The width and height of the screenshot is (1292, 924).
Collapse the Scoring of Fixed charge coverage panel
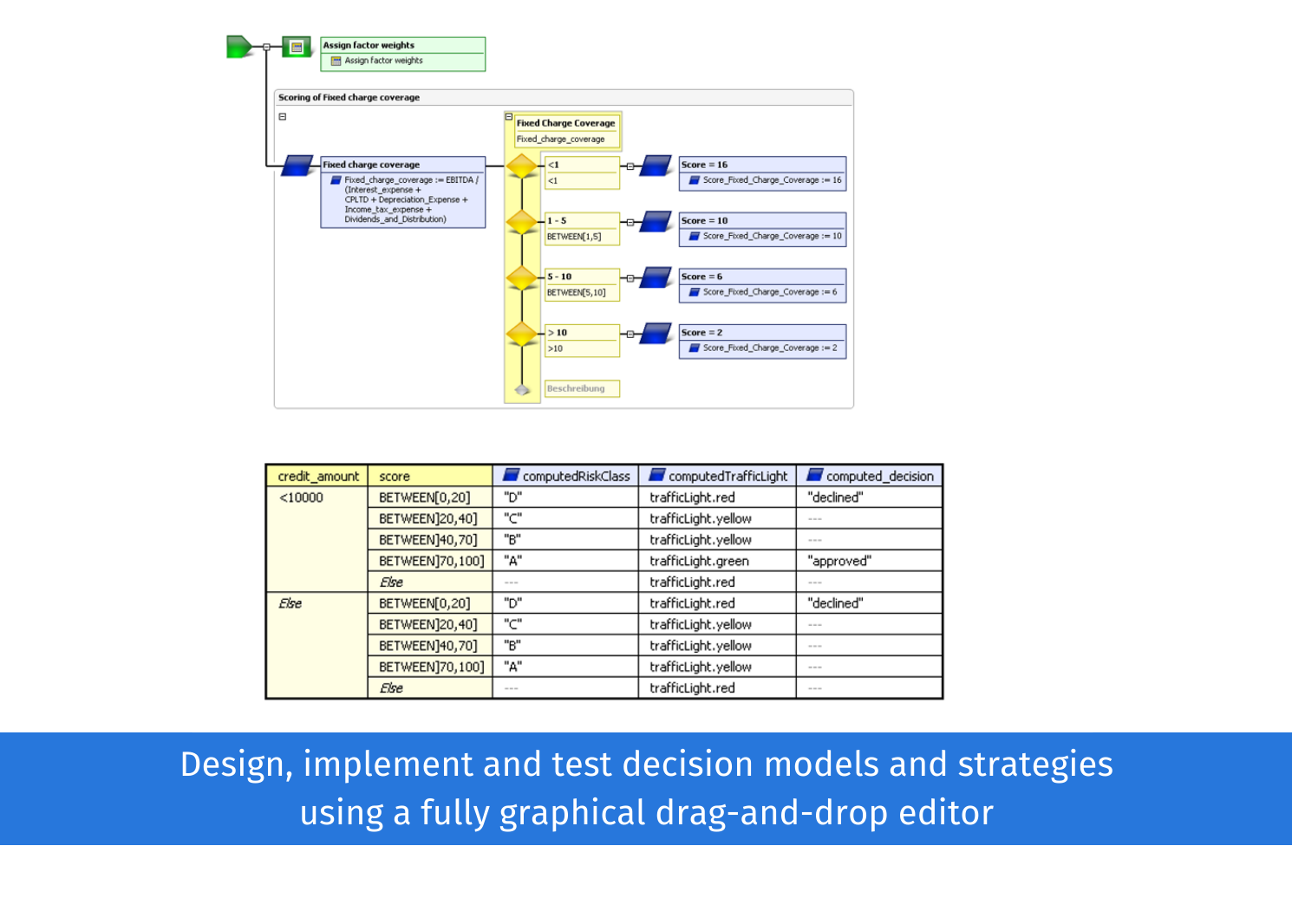tap(281, 115)
